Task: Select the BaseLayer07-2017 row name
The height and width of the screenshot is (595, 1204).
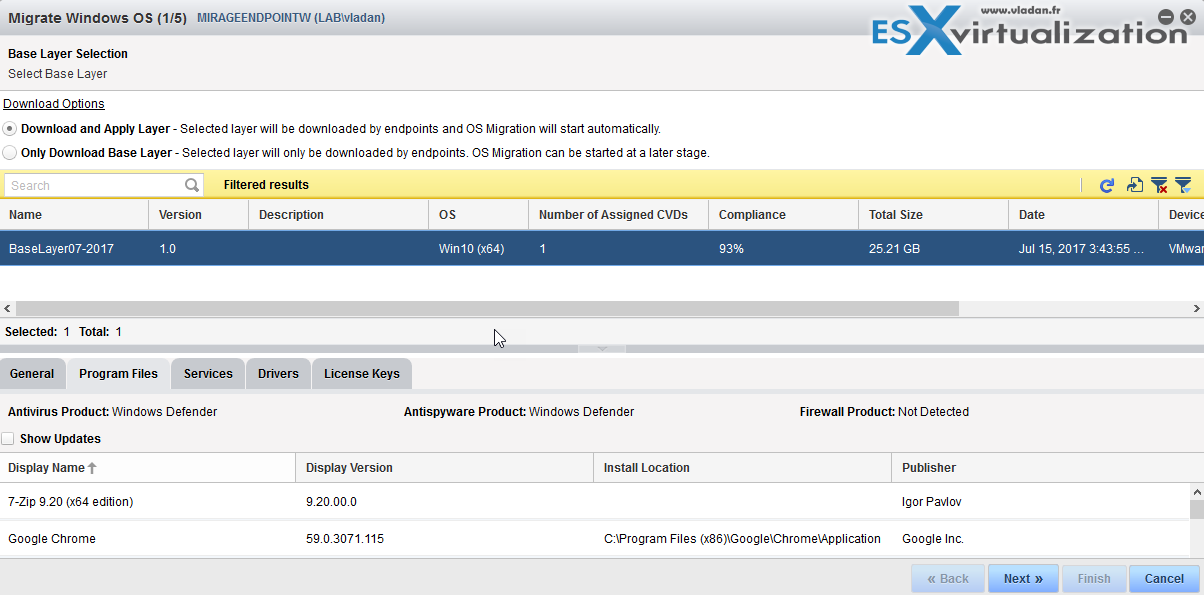Action: (x=62, y=249)
